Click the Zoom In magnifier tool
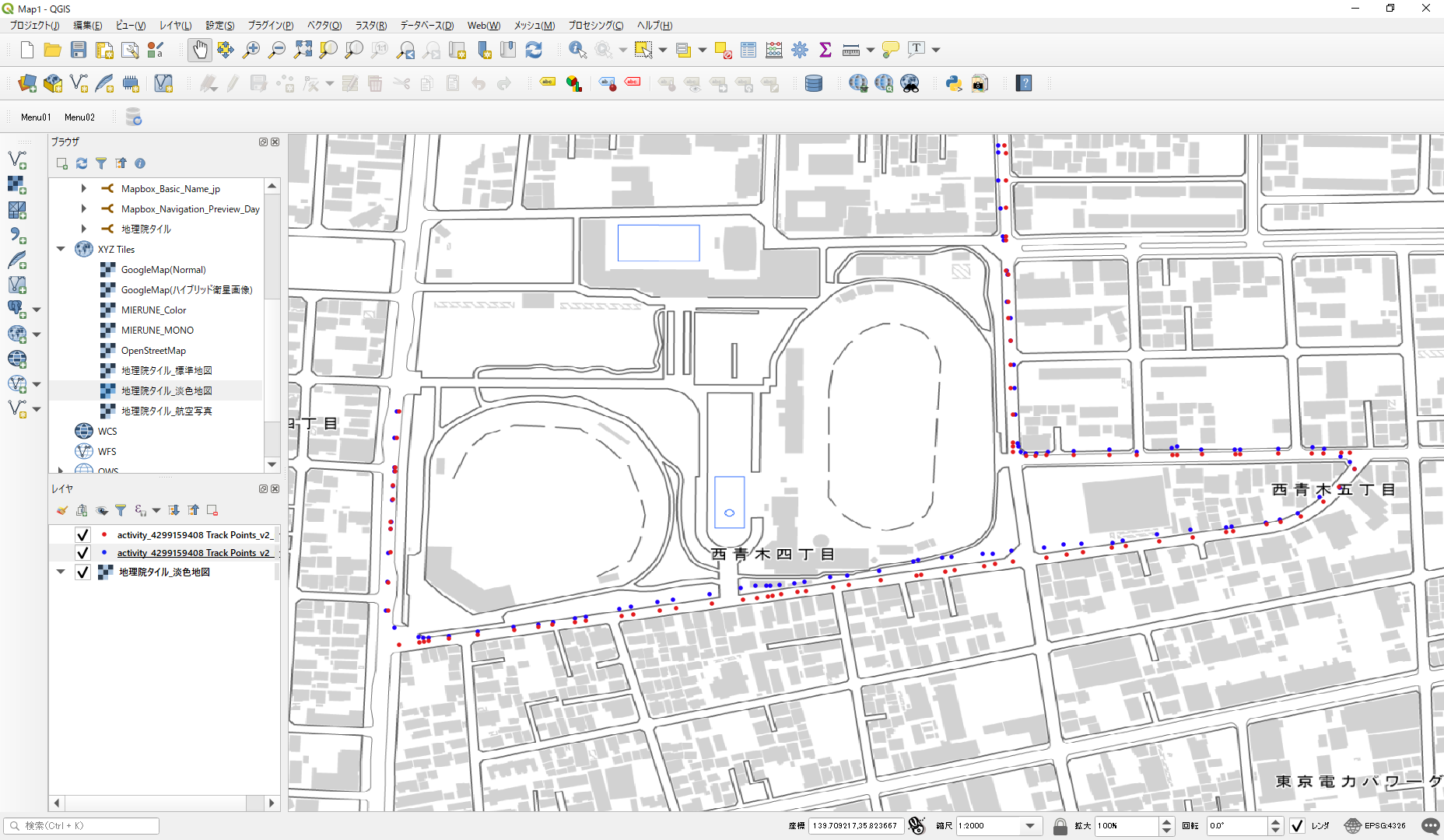 click(x=251, y=50)
